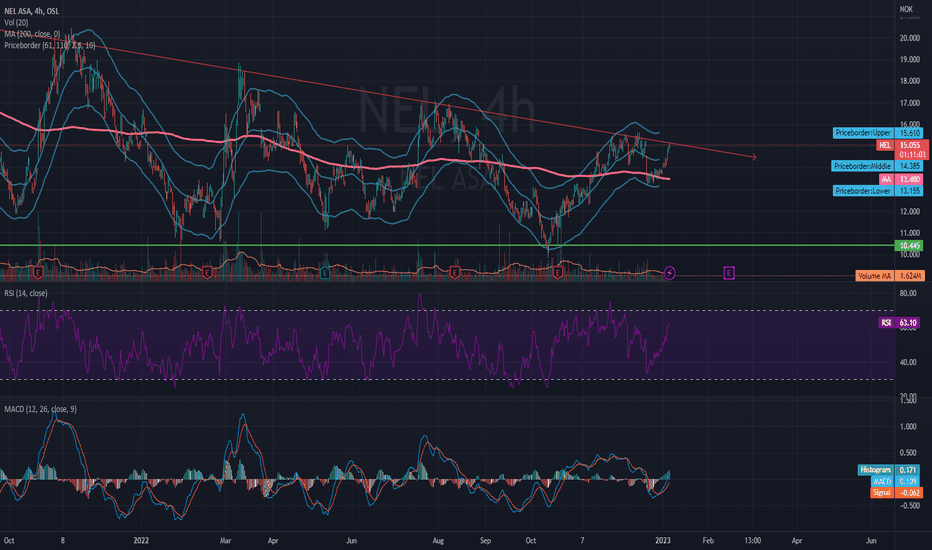
Task: Click the red earnings marker near Aug 2022
Action: click(x=455, y=273)
